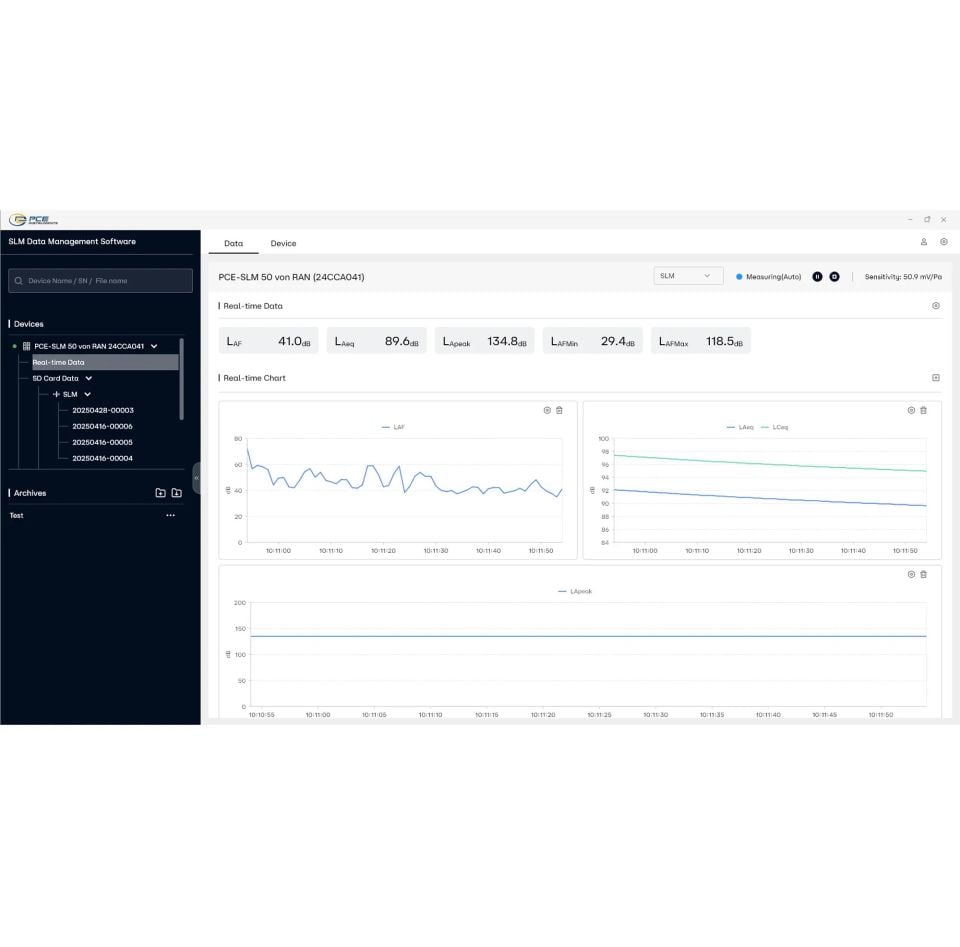Screen dimensions: 960x947
Task: Open the SLM mode dropdown
Action: click(688, 276)
